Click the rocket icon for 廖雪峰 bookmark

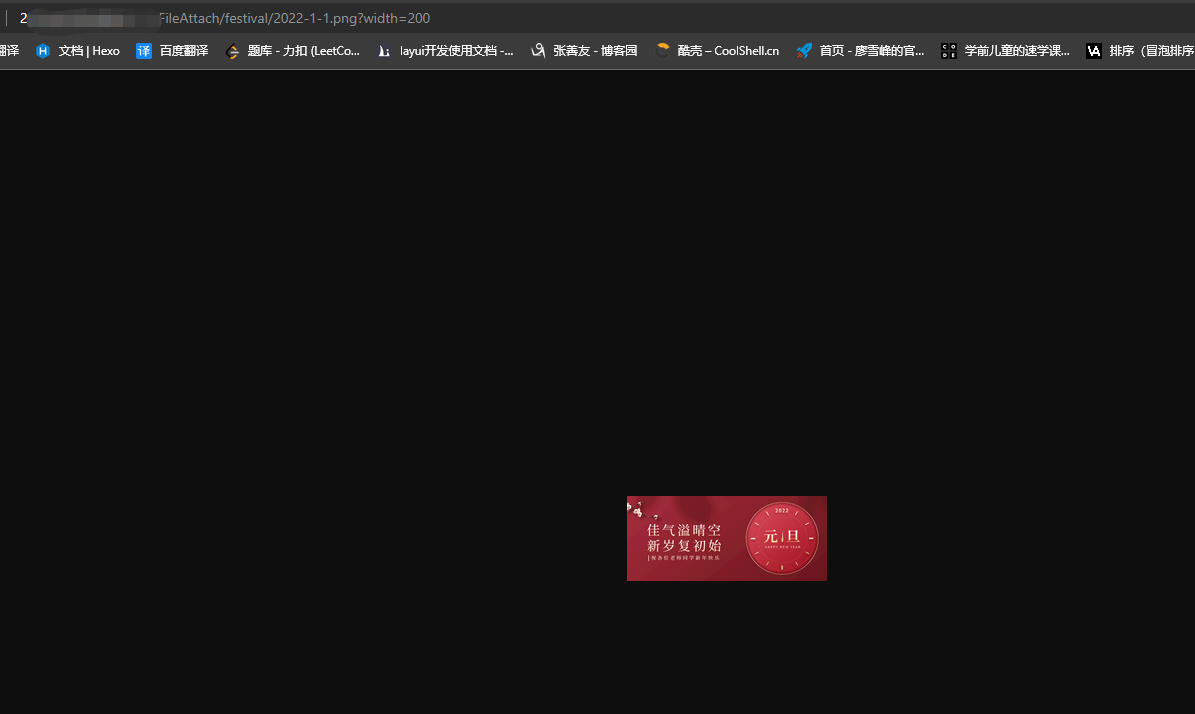click(804, 51)
